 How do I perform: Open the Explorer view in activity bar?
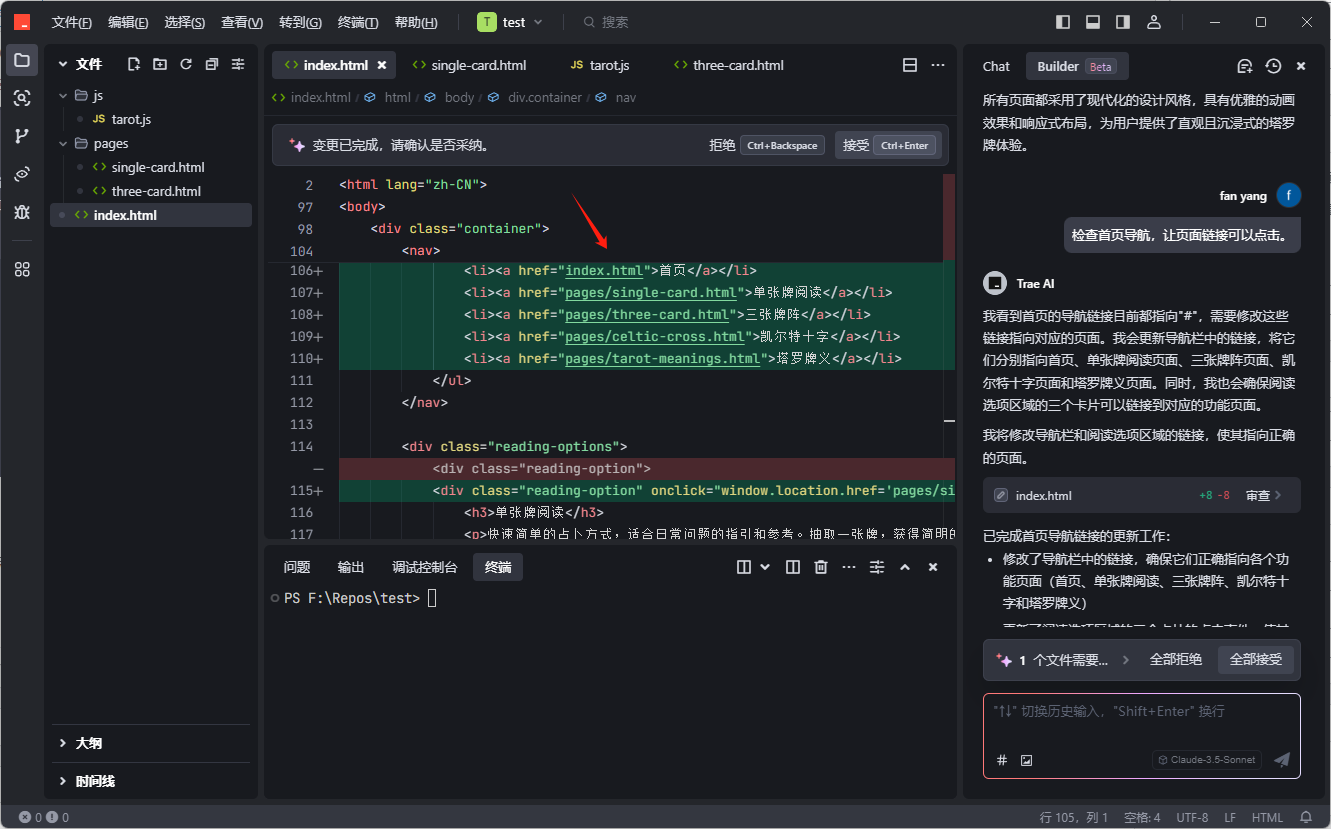coord(22,60)
